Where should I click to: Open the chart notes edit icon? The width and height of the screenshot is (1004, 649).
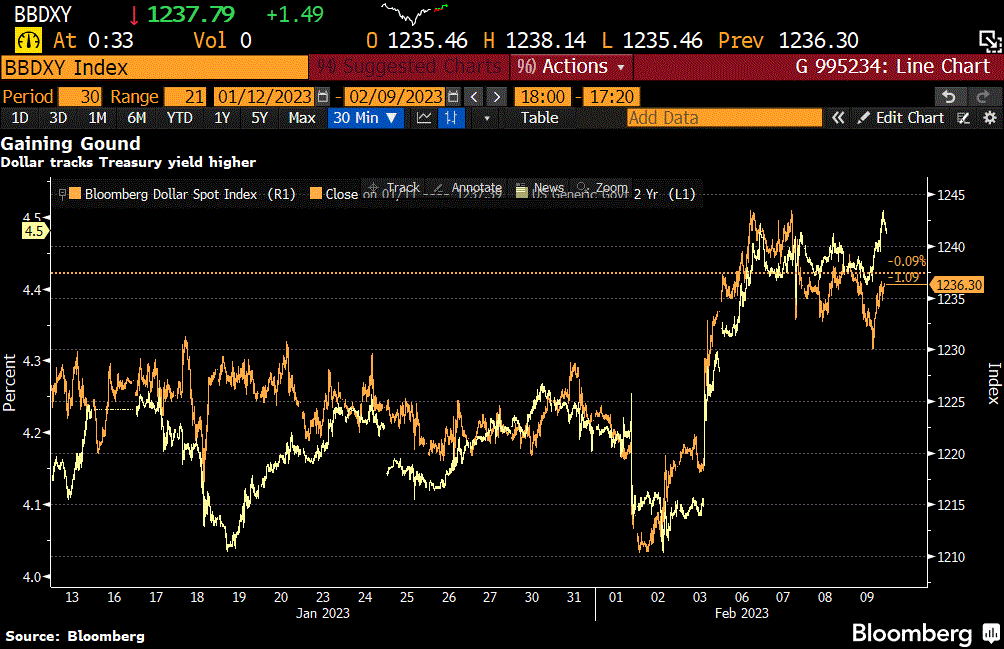(x=964, y=118)
